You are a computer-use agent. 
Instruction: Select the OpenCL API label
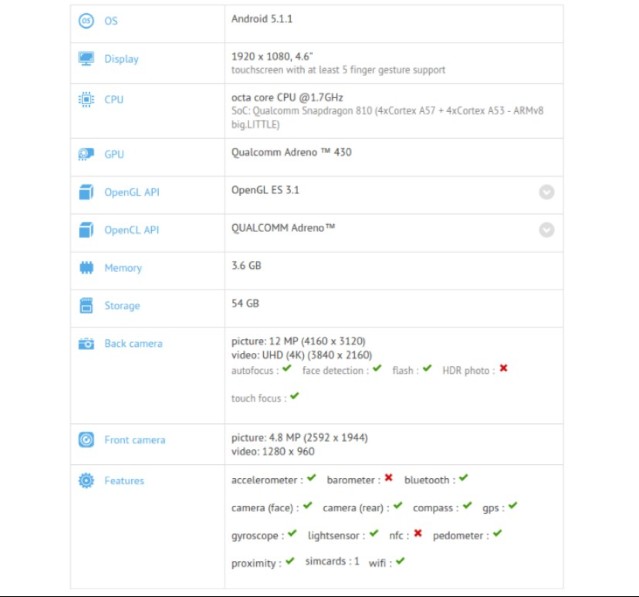[x=131, y=230]
